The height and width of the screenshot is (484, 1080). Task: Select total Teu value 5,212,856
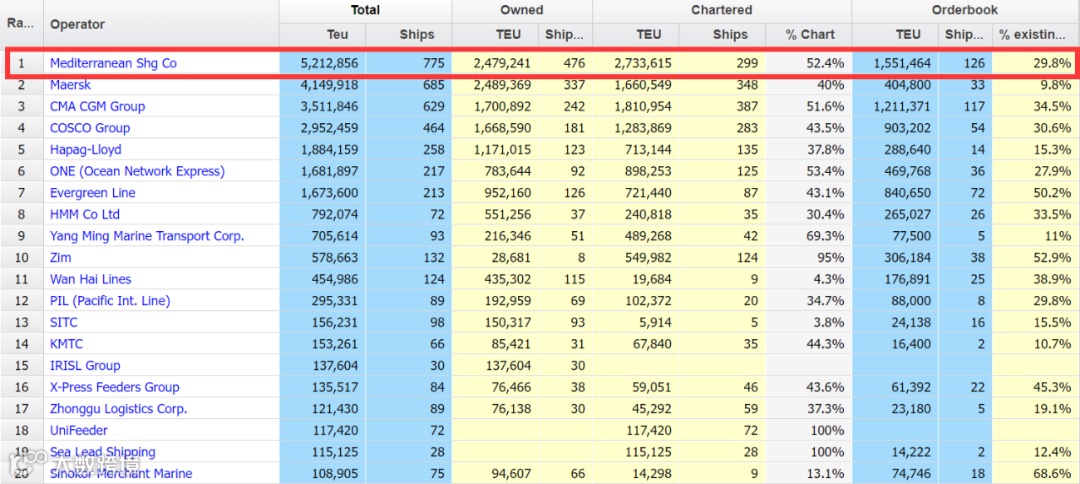pyautogui.click(x=329, y=63)
